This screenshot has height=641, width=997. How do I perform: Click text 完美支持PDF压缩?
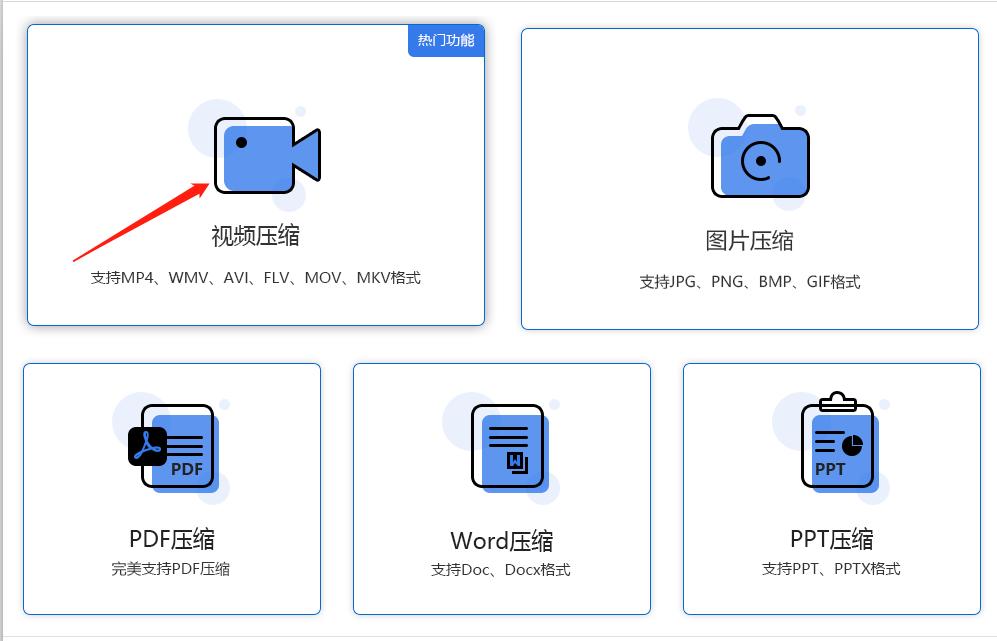point(170,569)
